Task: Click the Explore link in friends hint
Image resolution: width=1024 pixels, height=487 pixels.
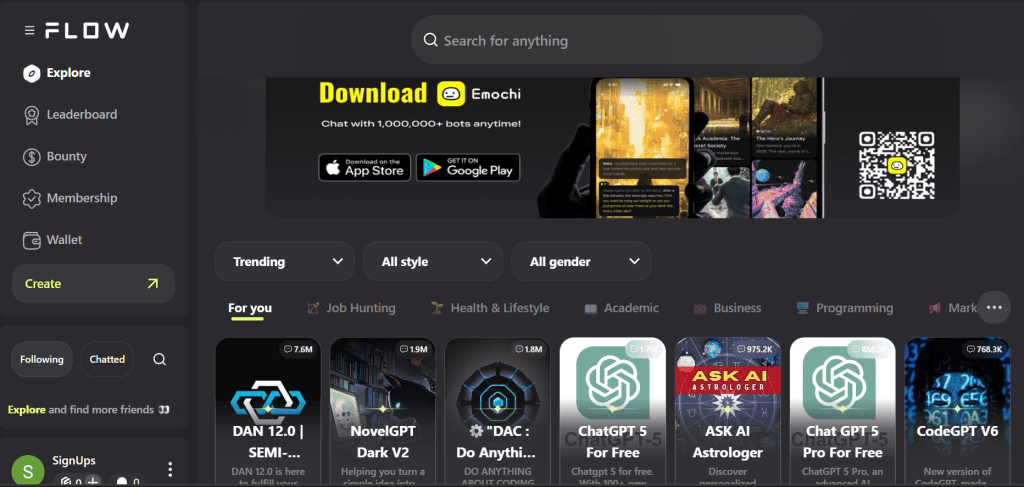Action: tap(26, 410)
